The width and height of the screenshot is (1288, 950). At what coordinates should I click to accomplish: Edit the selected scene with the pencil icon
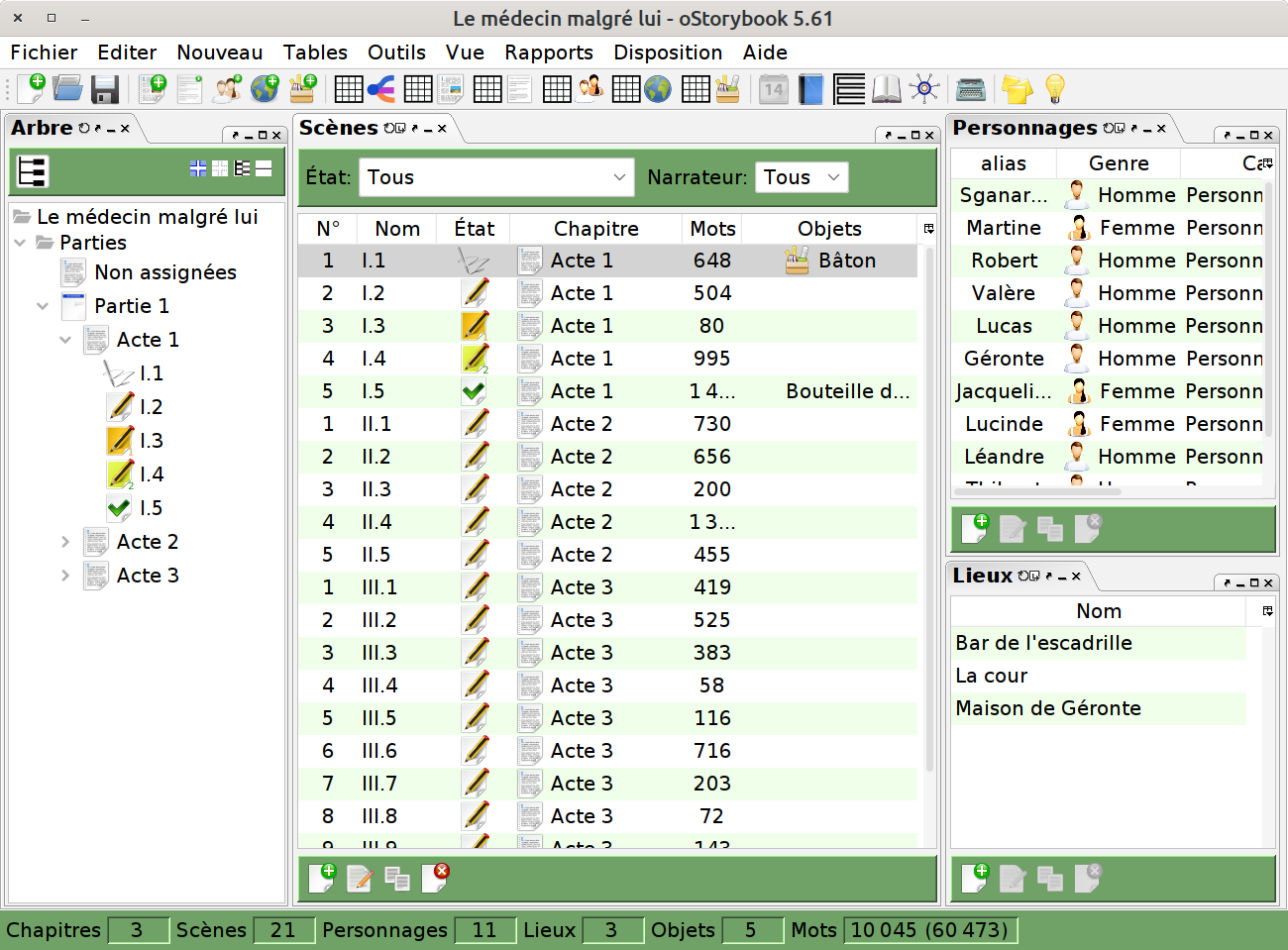[360, 878]
